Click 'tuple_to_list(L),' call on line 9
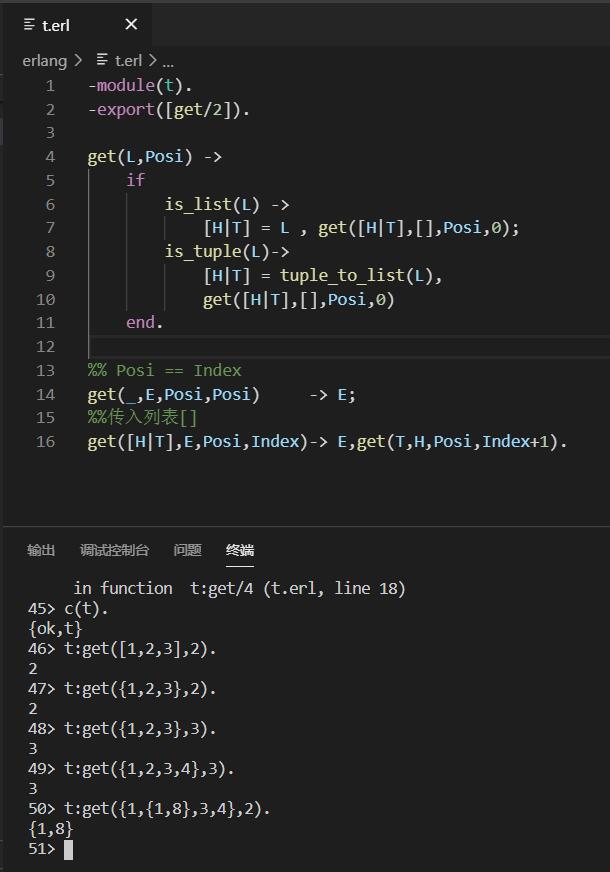This screenshot has height=872, width=610. click(361, 275)
